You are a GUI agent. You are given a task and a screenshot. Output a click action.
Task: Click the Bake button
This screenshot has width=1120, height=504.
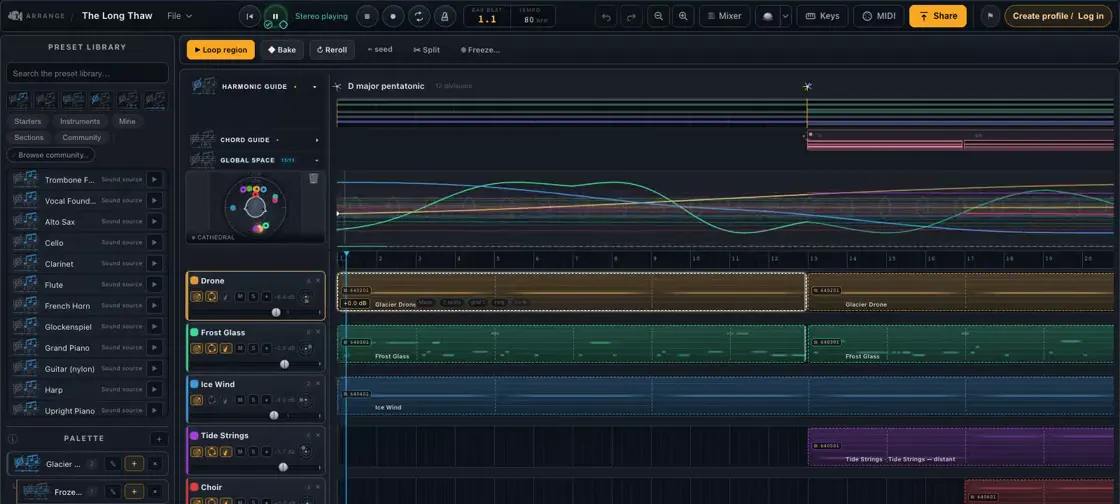pos(282,50)
